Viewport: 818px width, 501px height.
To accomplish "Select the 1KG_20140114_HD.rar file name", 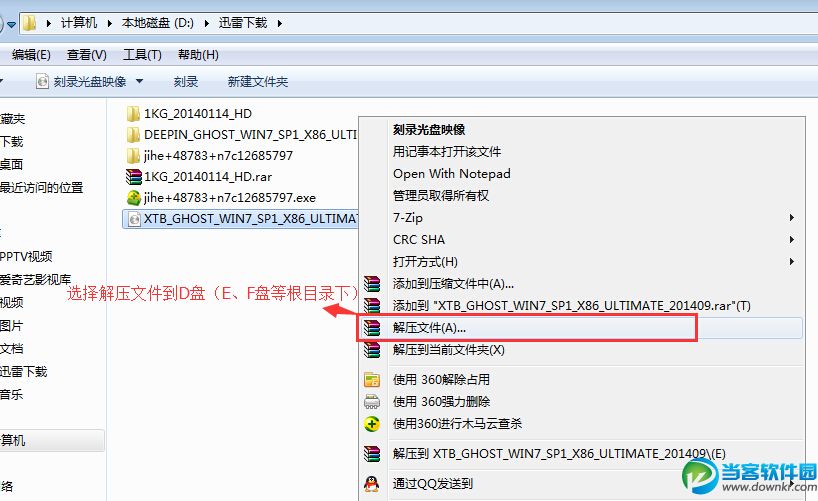I will [208, 177].
